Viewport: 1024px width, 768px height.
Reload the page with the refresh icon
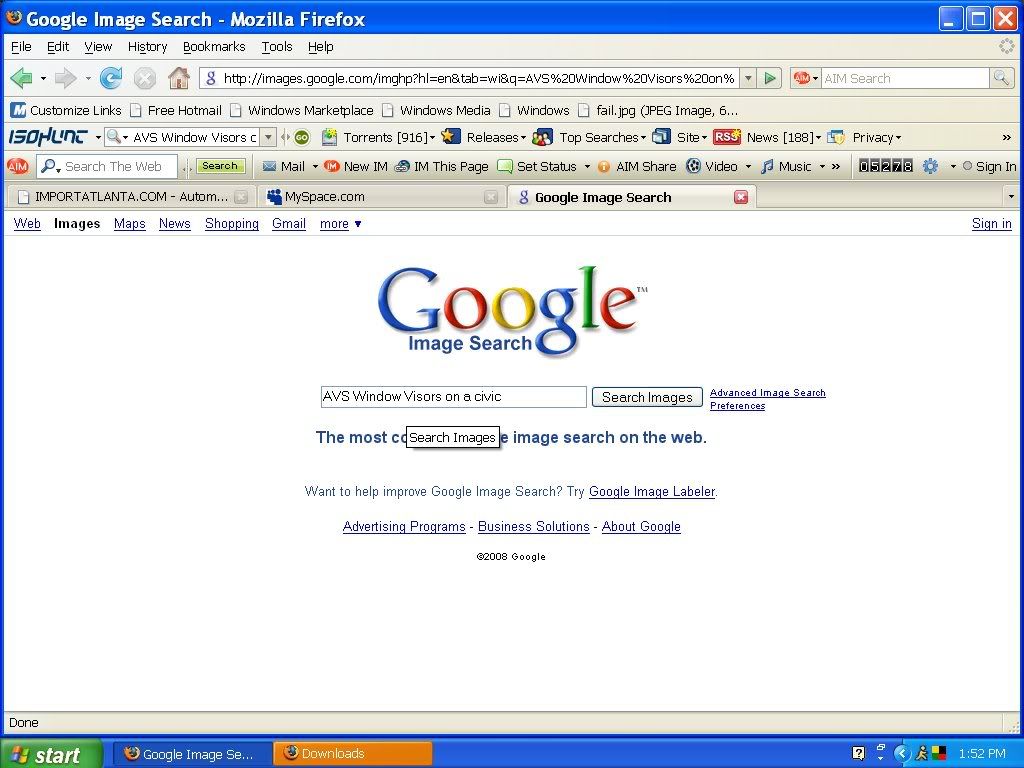click(111, 78)
